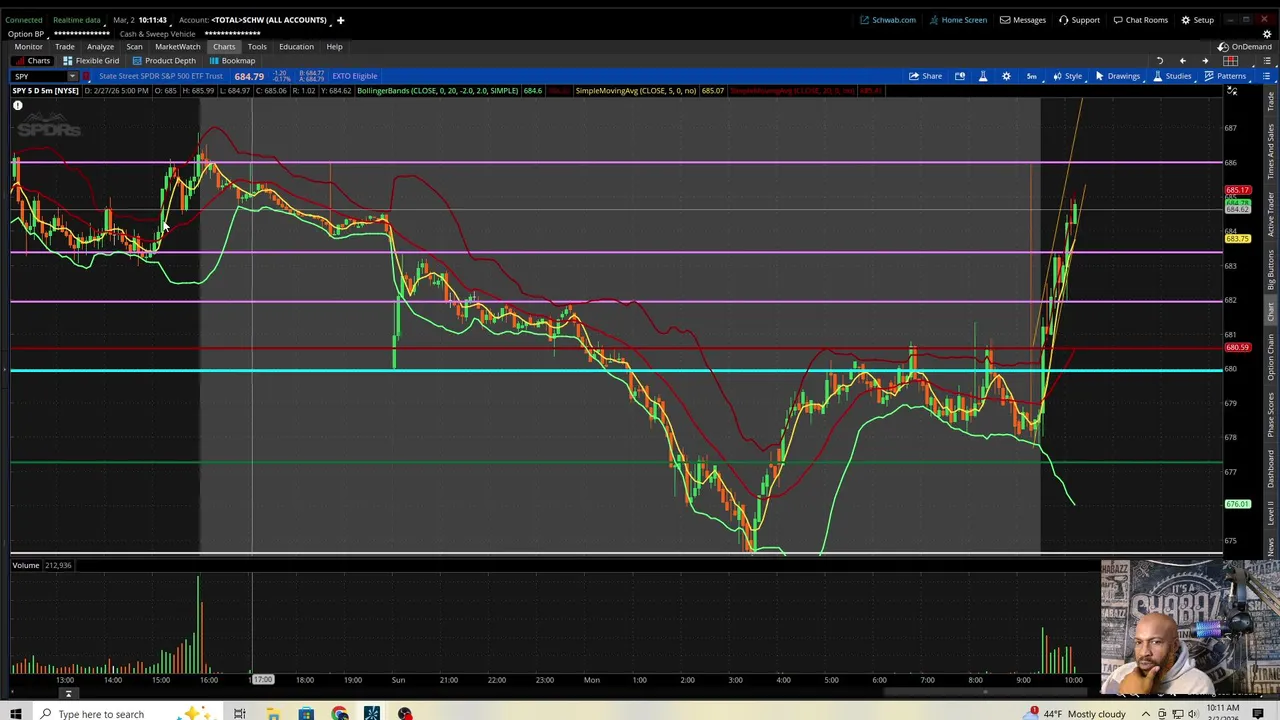
Task: Expand the Option BP dropdown
Action: tap(26, 34)
